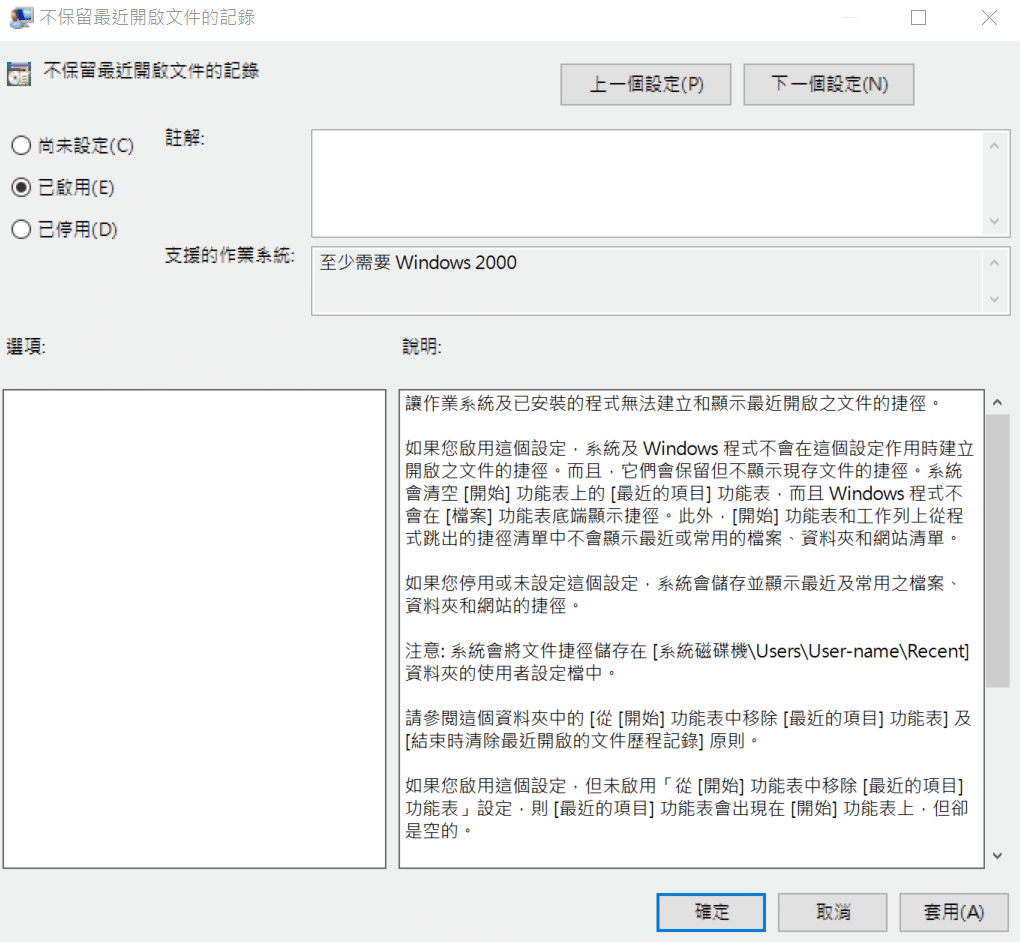The width and height of the screenshot is (1020, 942).
Task: Click the comment box scroll down arrow
Action: 994,221
